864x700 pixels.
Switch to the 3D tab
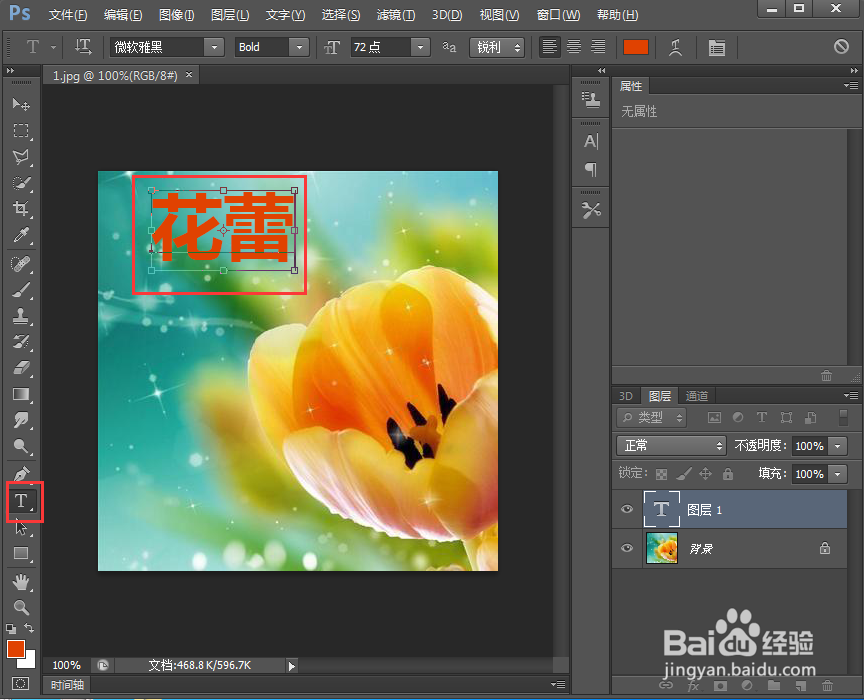click(625, 396)
